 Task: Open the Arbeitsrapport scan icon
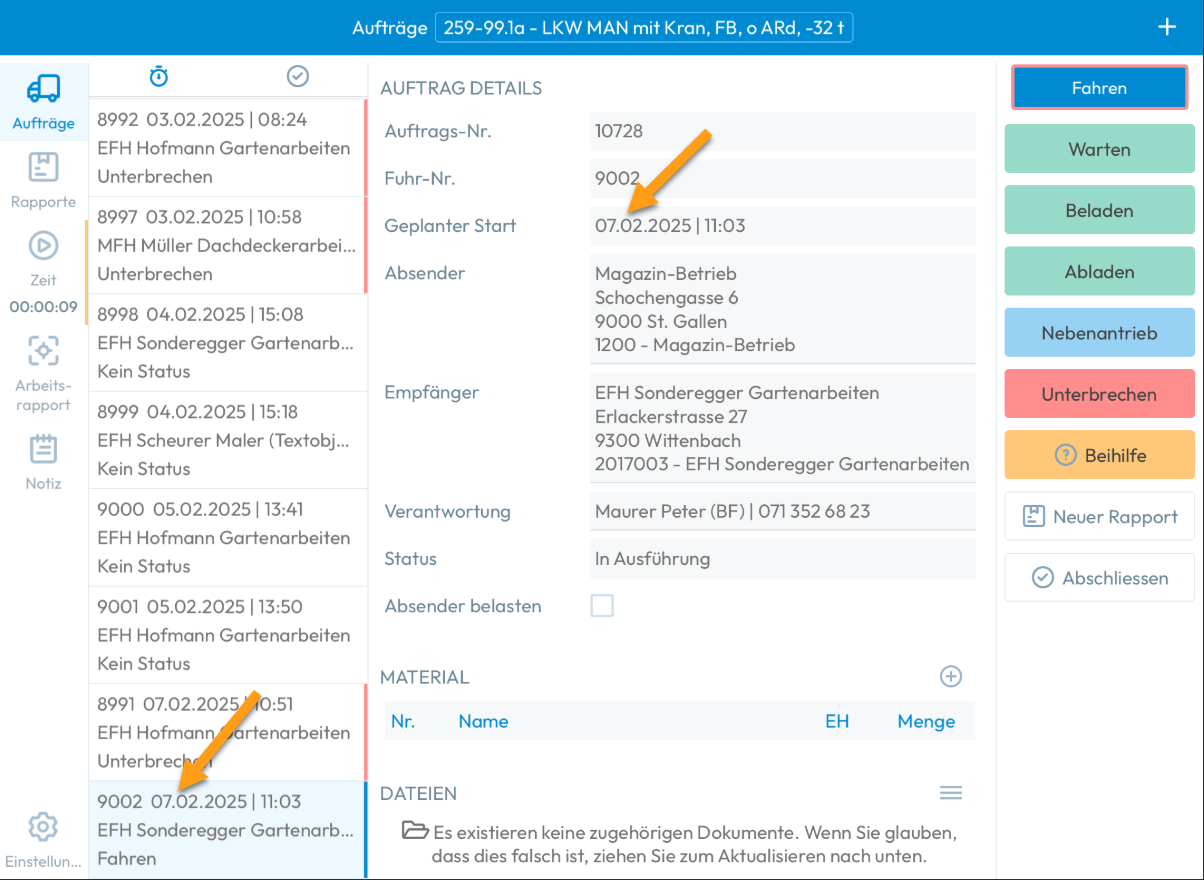[x=43, y=351]
